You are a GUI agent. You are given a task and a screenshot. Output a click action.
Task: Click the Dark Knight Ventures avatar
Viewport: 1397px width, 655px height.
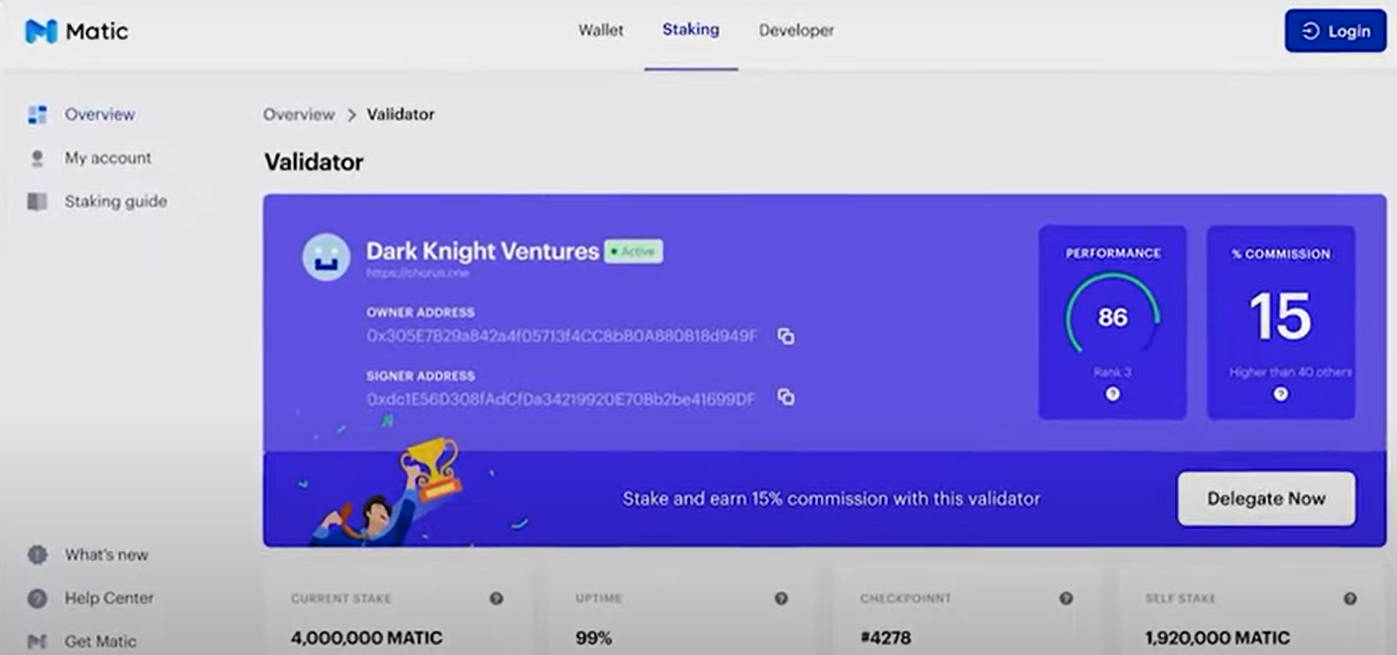point(326,257)
